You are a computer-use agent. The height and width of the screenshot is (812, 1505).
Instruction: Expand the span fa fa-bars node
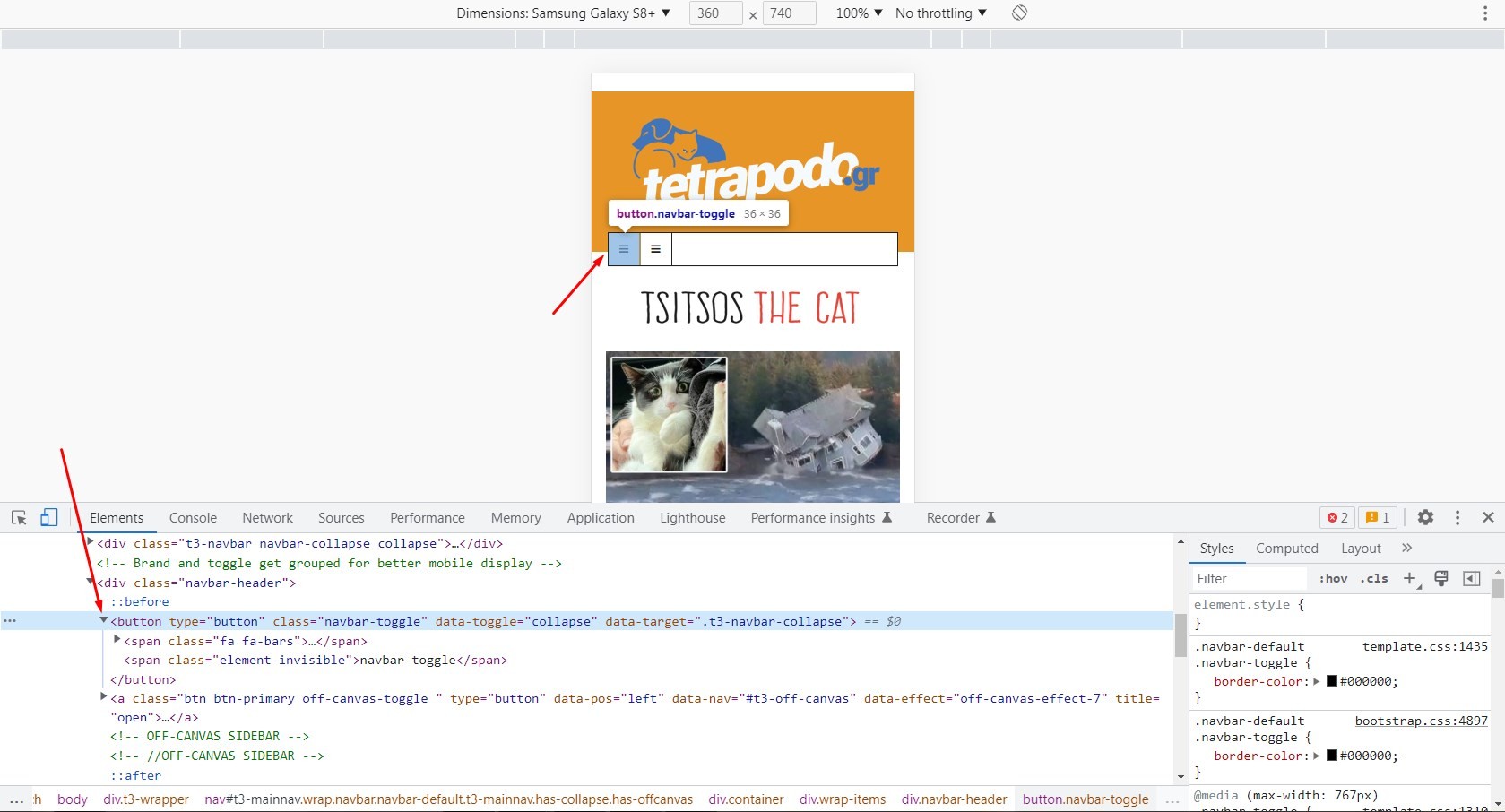click(x=117, y=640)
